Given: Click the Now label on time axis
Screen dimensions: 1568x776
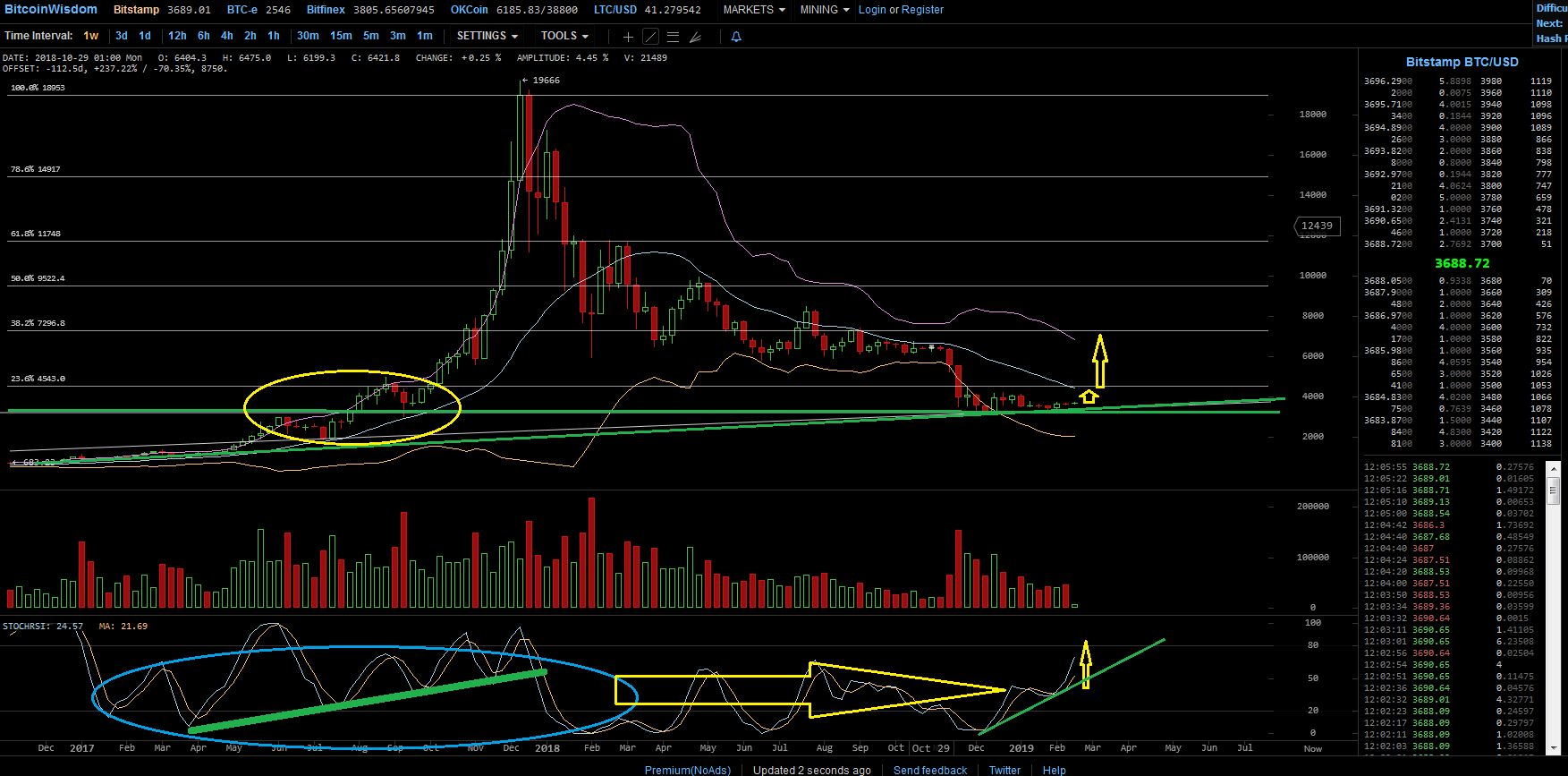Looking at the screenshot, I should pos(1313,748).
